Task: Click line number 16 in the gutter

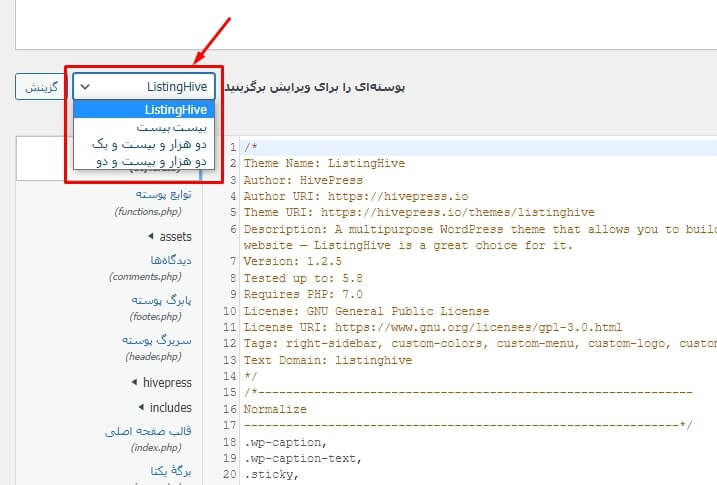Action: 230,409
